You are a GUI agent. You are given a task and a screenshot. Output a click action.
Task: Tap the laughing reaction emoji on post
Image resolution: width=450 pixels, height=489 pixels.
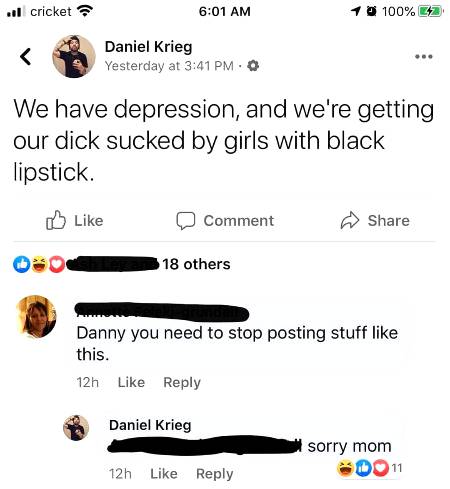[40, 264]
